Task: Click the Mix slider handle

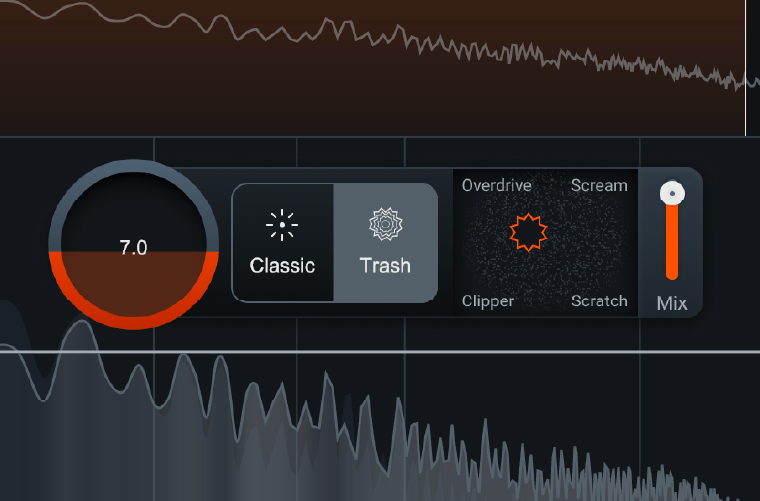Action: [x=672, y=193]
